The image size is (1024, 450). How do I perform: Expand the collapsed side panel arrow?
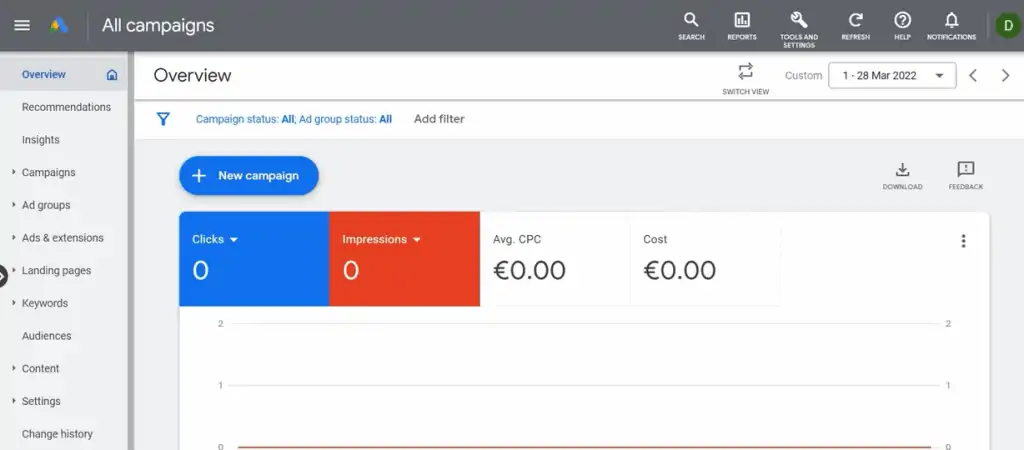(x=3, y=276)
